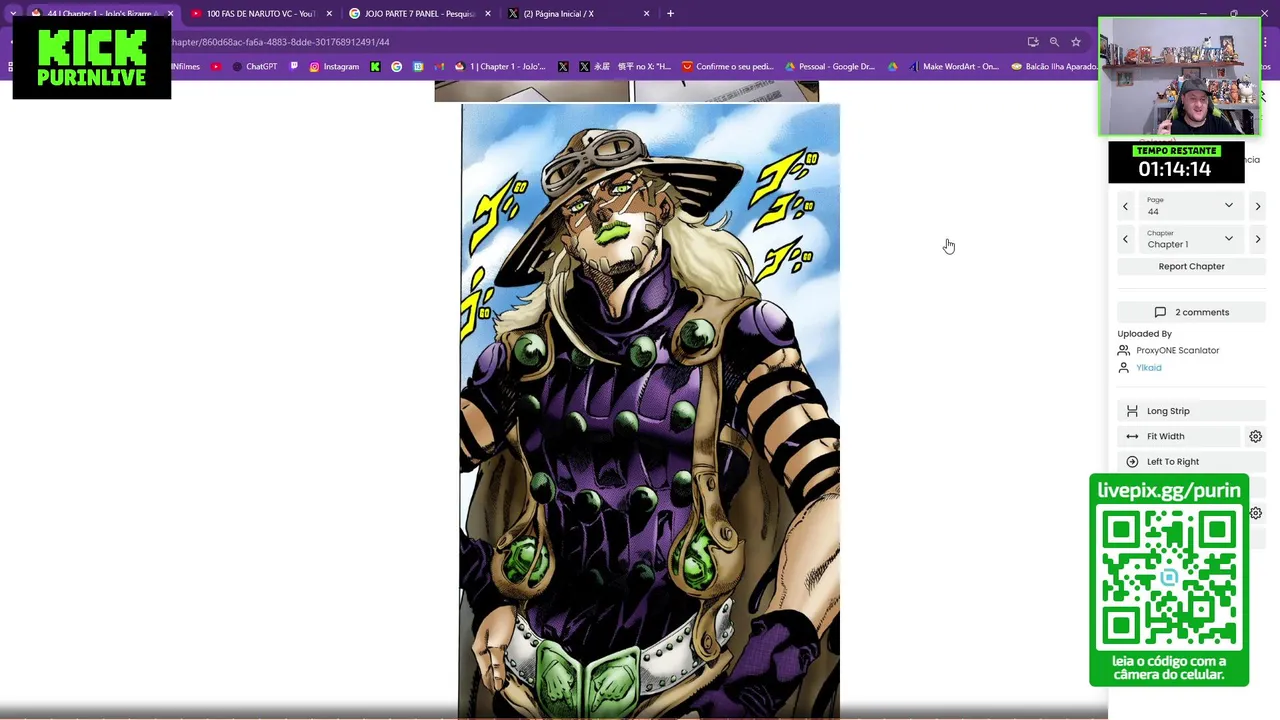Open the 2 comments section

1191,312
